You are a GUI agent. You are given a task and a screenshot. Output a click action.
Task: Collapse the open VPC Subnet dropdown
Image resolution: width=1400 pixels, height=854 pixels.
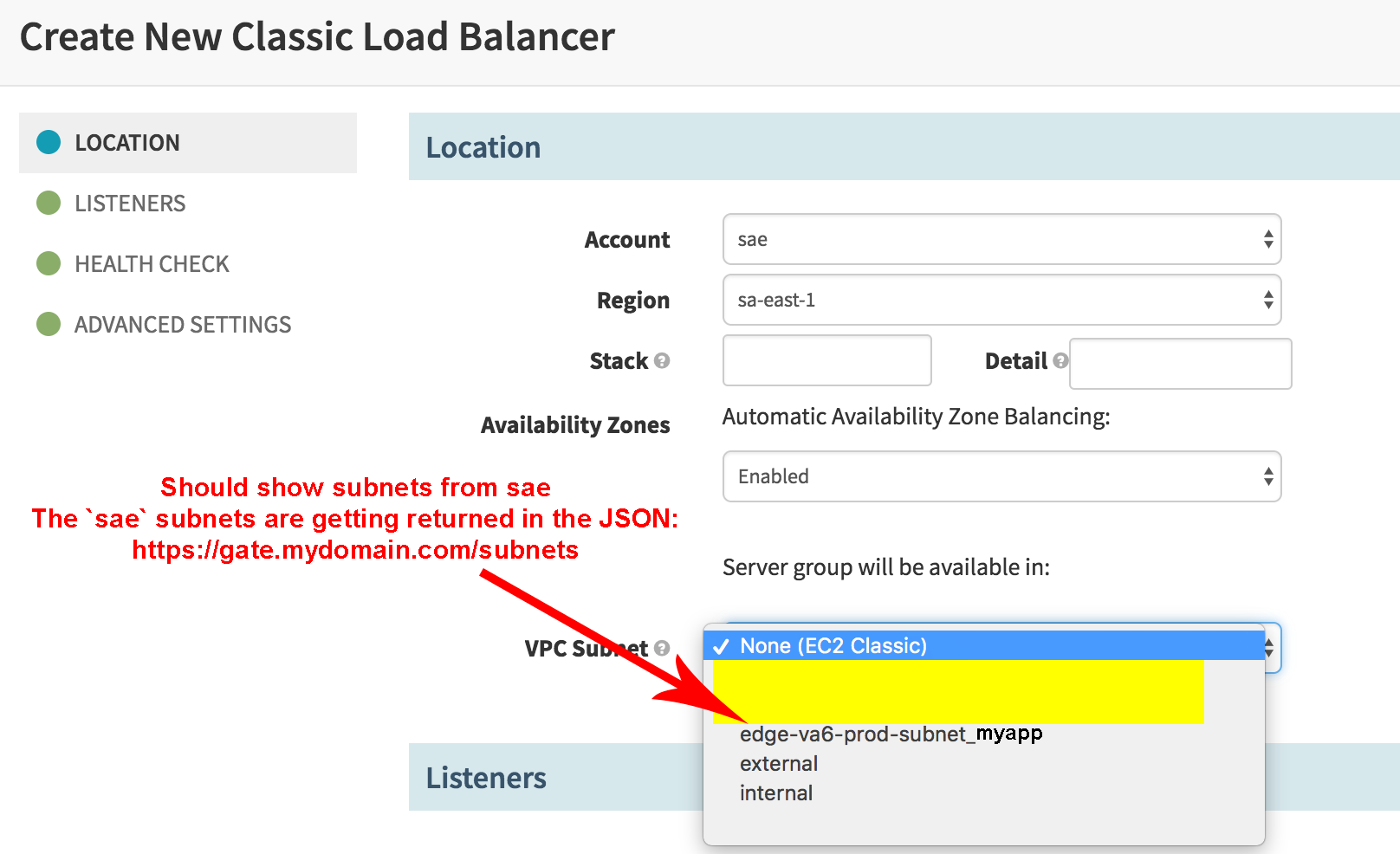[x=1267, y=648]
